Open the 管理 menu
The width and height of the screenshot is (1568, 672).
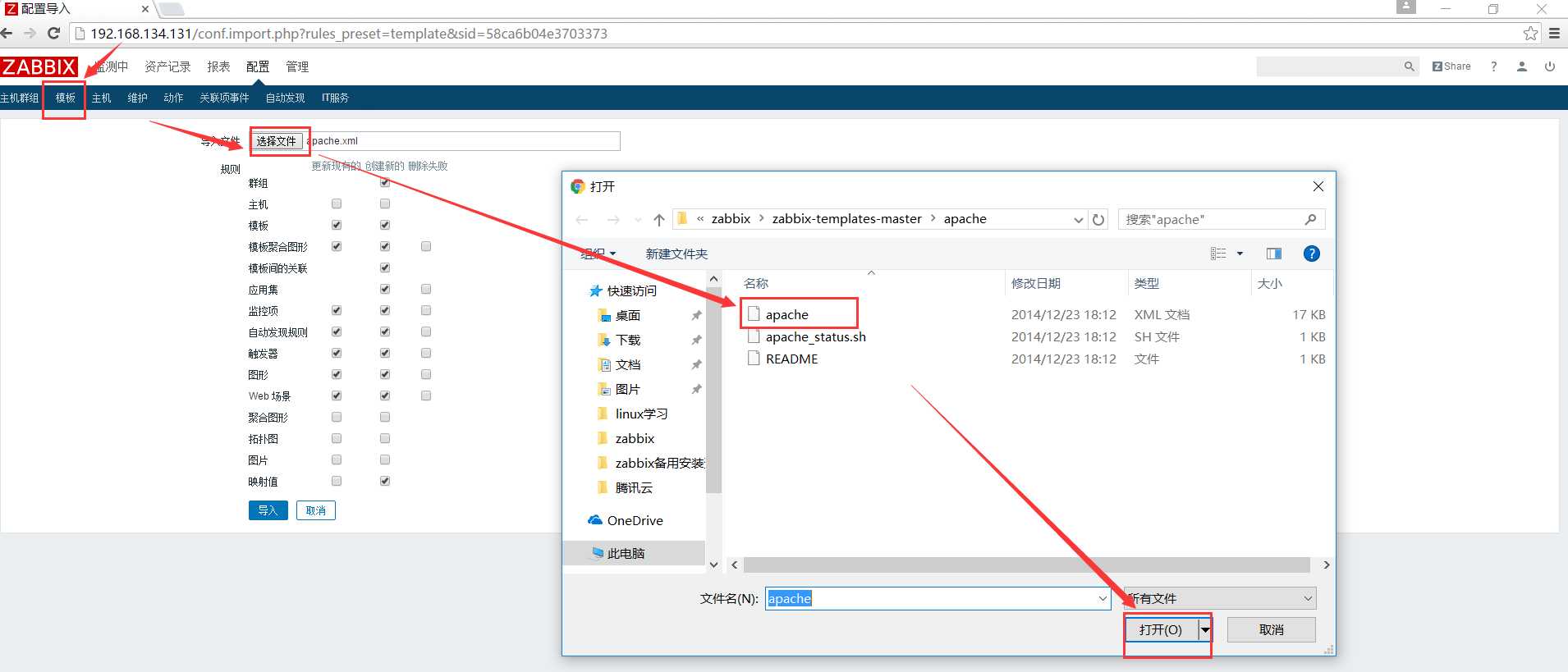[297, 66]
